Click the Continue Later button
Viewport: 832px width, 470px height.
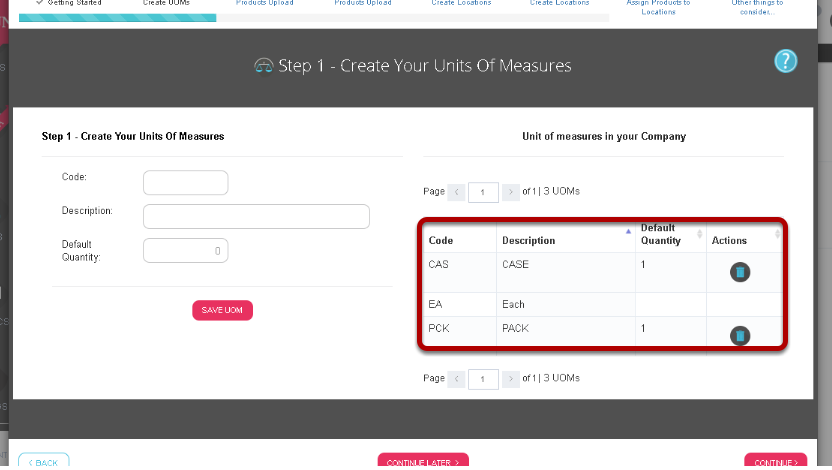[423, 462]
